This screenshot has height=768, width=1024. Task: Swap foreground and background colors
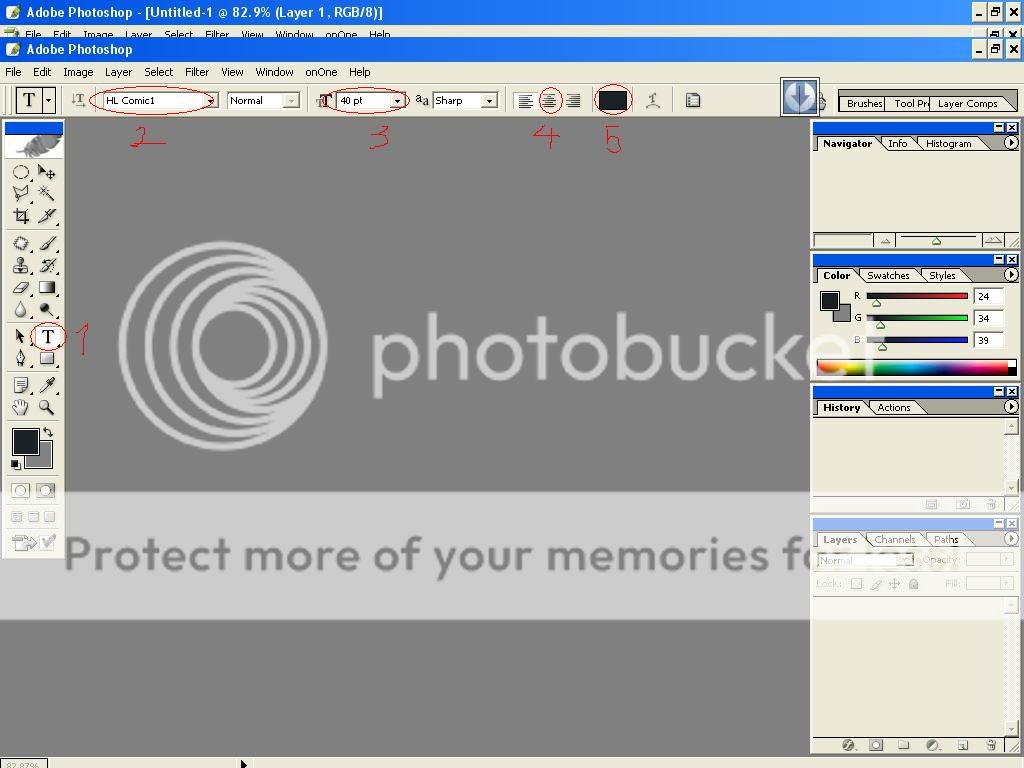(48, 432)
